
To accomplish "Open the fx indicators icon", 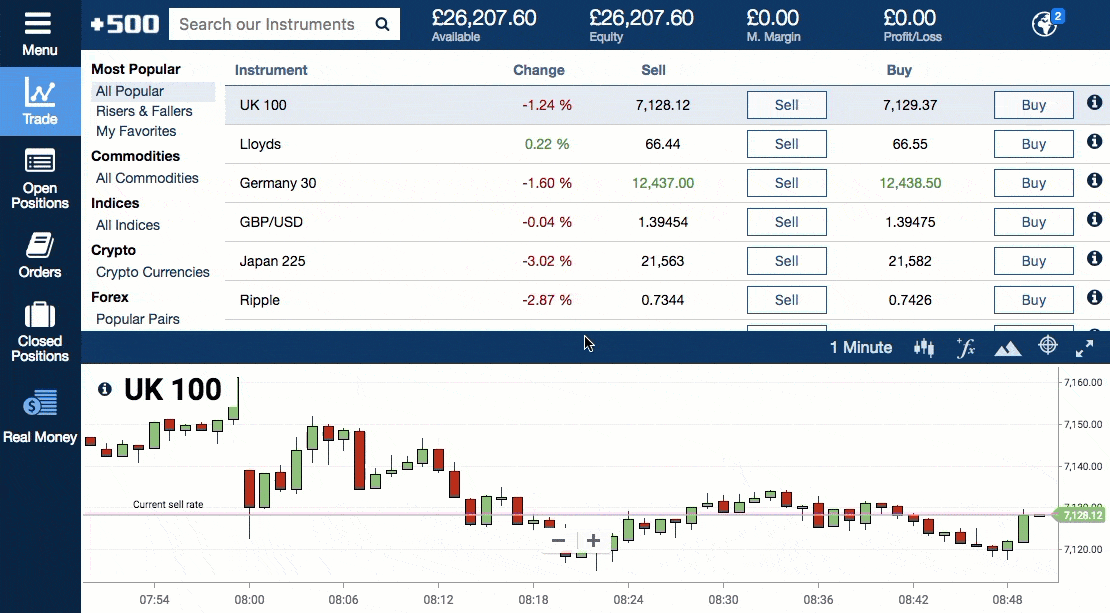I will (x=966, y=348).
